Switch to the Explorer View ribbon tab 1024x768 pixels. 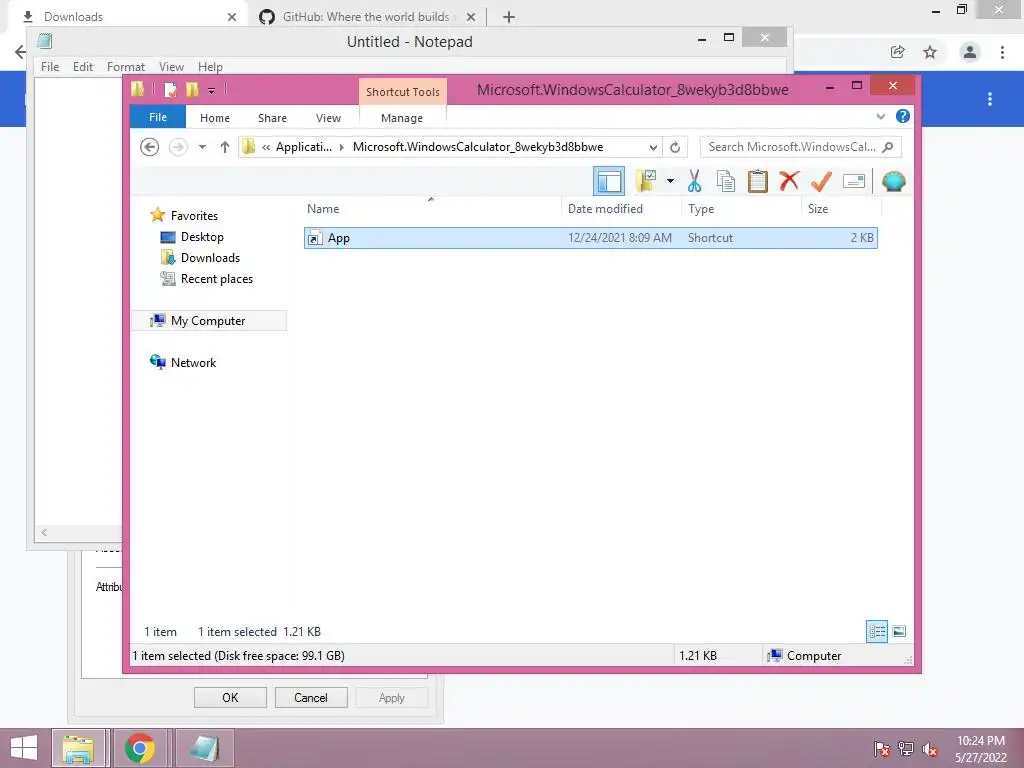328,118
